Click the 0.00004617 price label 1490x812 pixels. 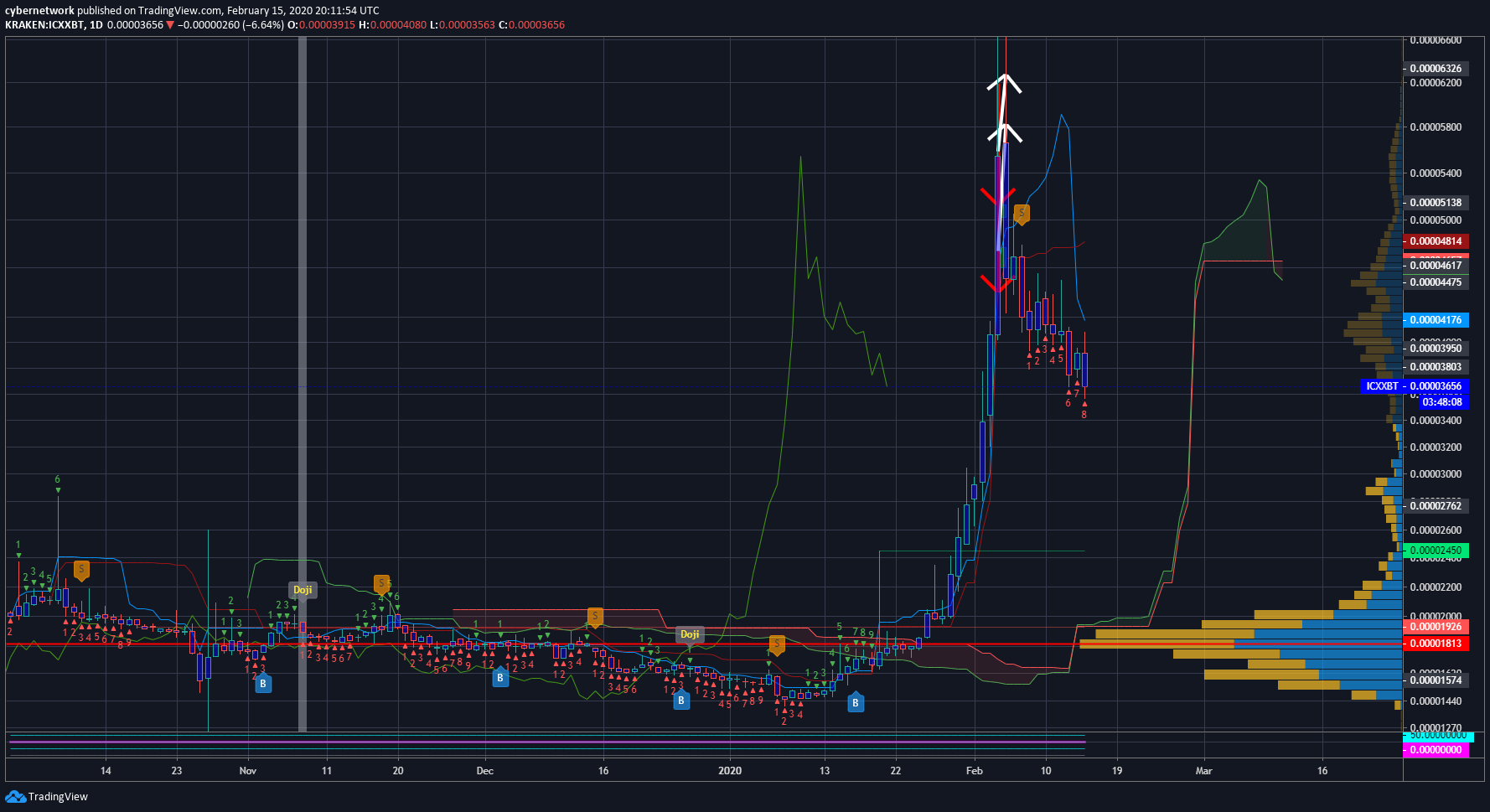[1436, 266]
